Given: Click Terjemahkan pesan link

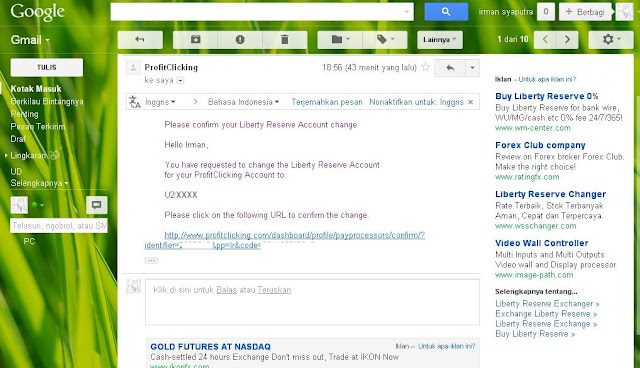Looking at the screenshot, I should click(327, 102).
